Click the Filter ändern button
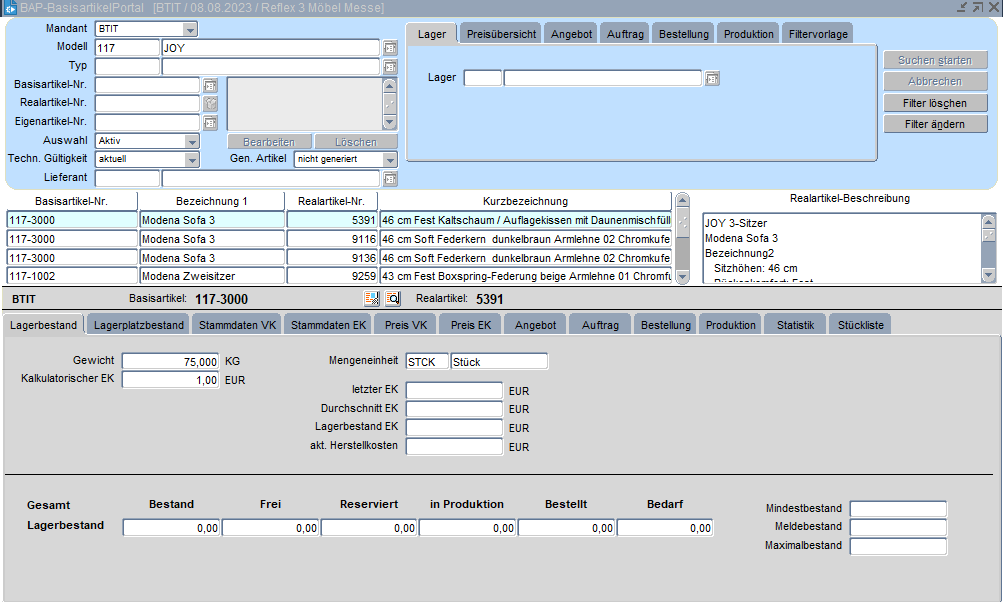Screen dimensions: 1003x602 click(934, 124)
